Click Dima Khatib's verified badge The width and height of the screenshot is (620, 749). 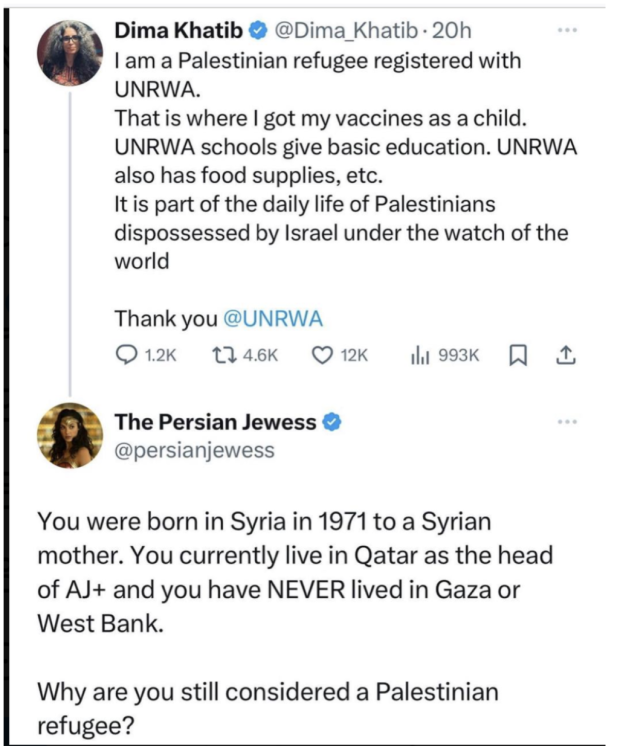(x=256, y=31)
